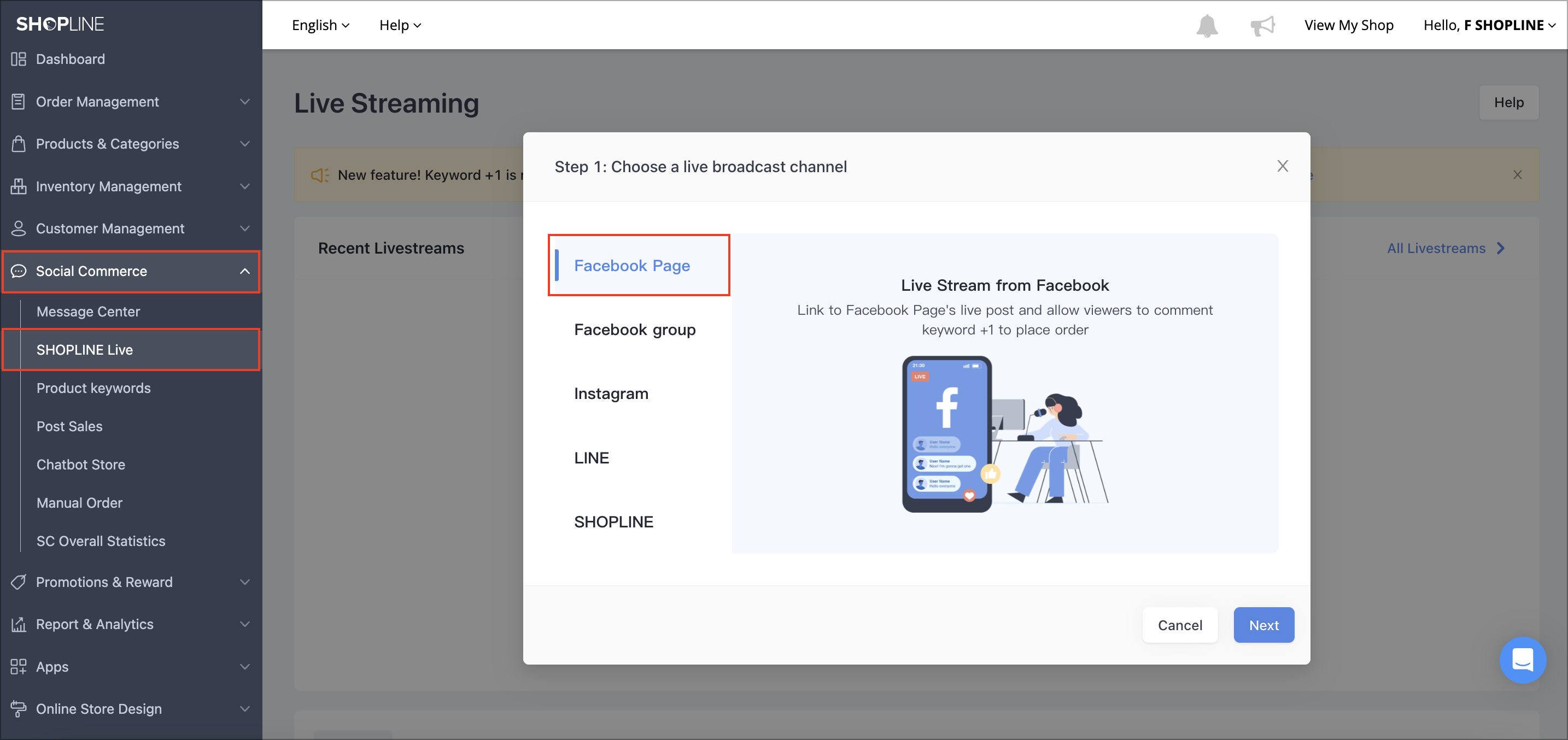This screenshot has height=740, width=1568.
Task: Click the 'Live Streaming' page title
Action: [387, 103]
